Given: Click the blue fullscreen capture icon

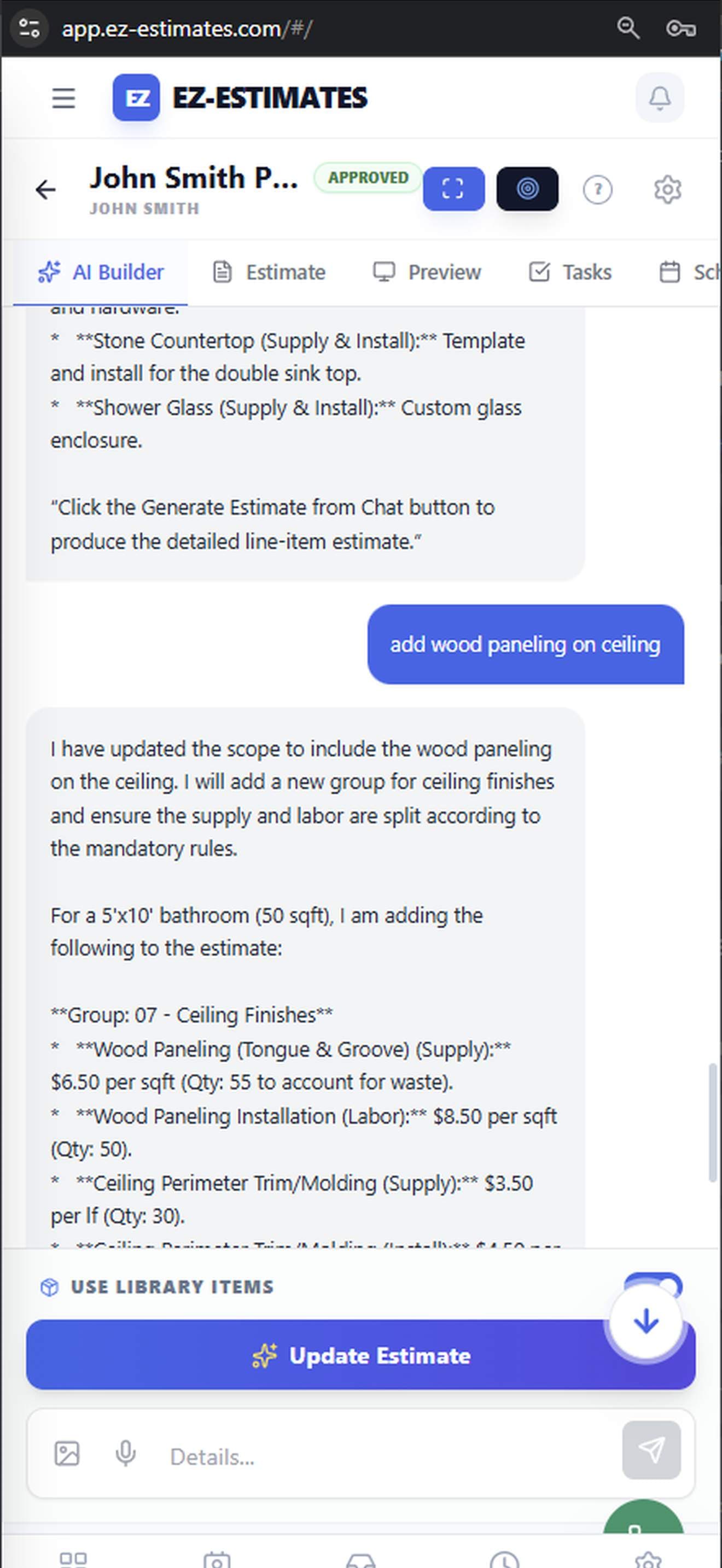Looking at the screenshot, I should [453, 189].
